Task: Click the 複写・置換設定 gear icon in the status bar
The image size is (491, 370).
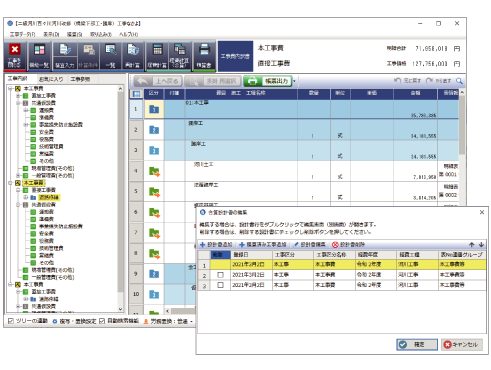Action: click(55, 321)
